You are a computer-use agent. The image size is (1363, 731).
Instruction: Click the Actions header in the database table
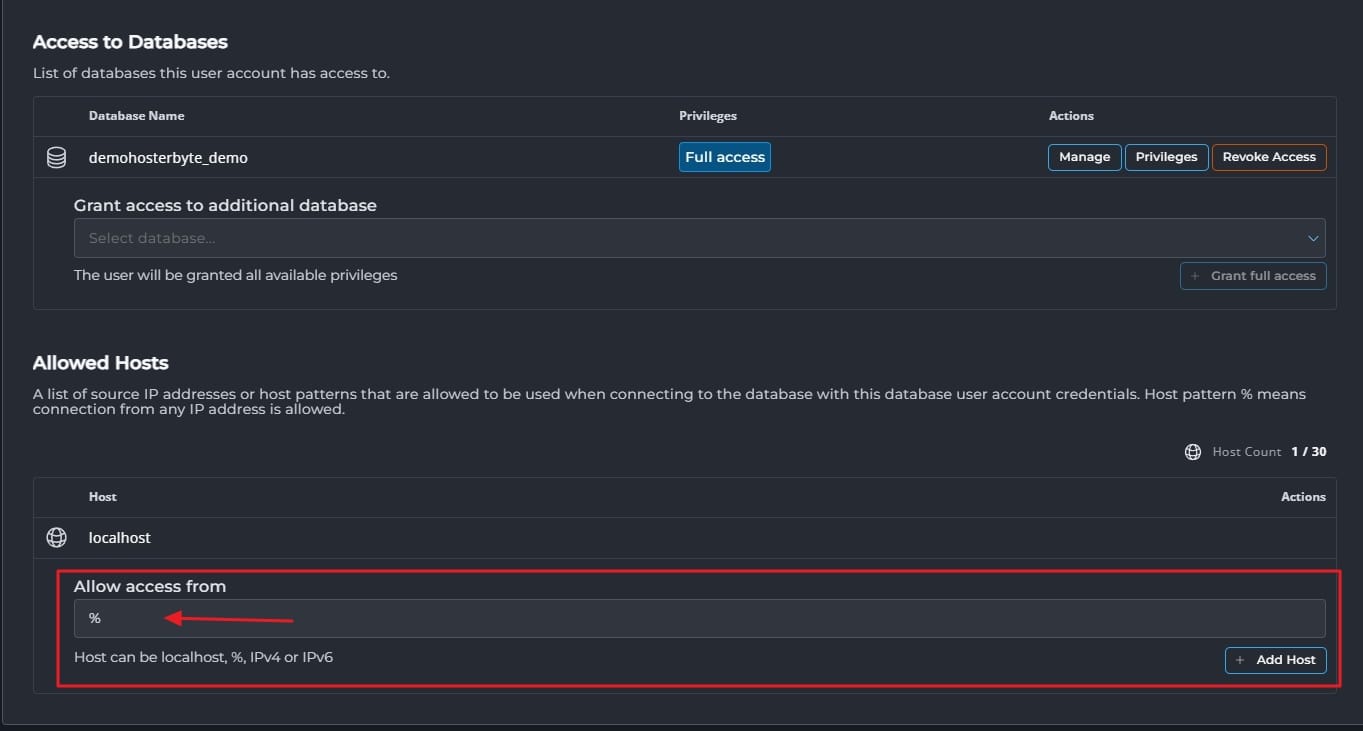coord(1071,116)
